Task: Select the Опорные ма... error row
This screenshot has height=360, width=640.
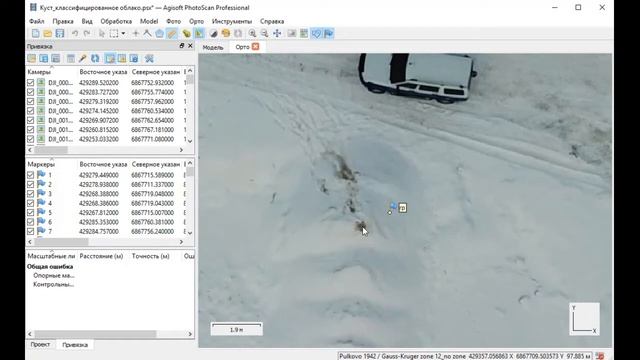Action: [53, 276]
